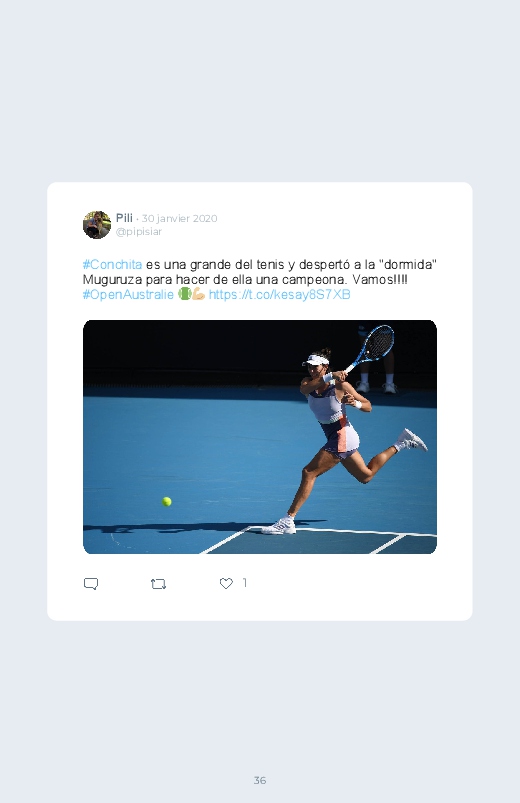The image size is (520, 803).
Task: Follow the t.co/kesay8S7XB link
Action: (280, 294)
